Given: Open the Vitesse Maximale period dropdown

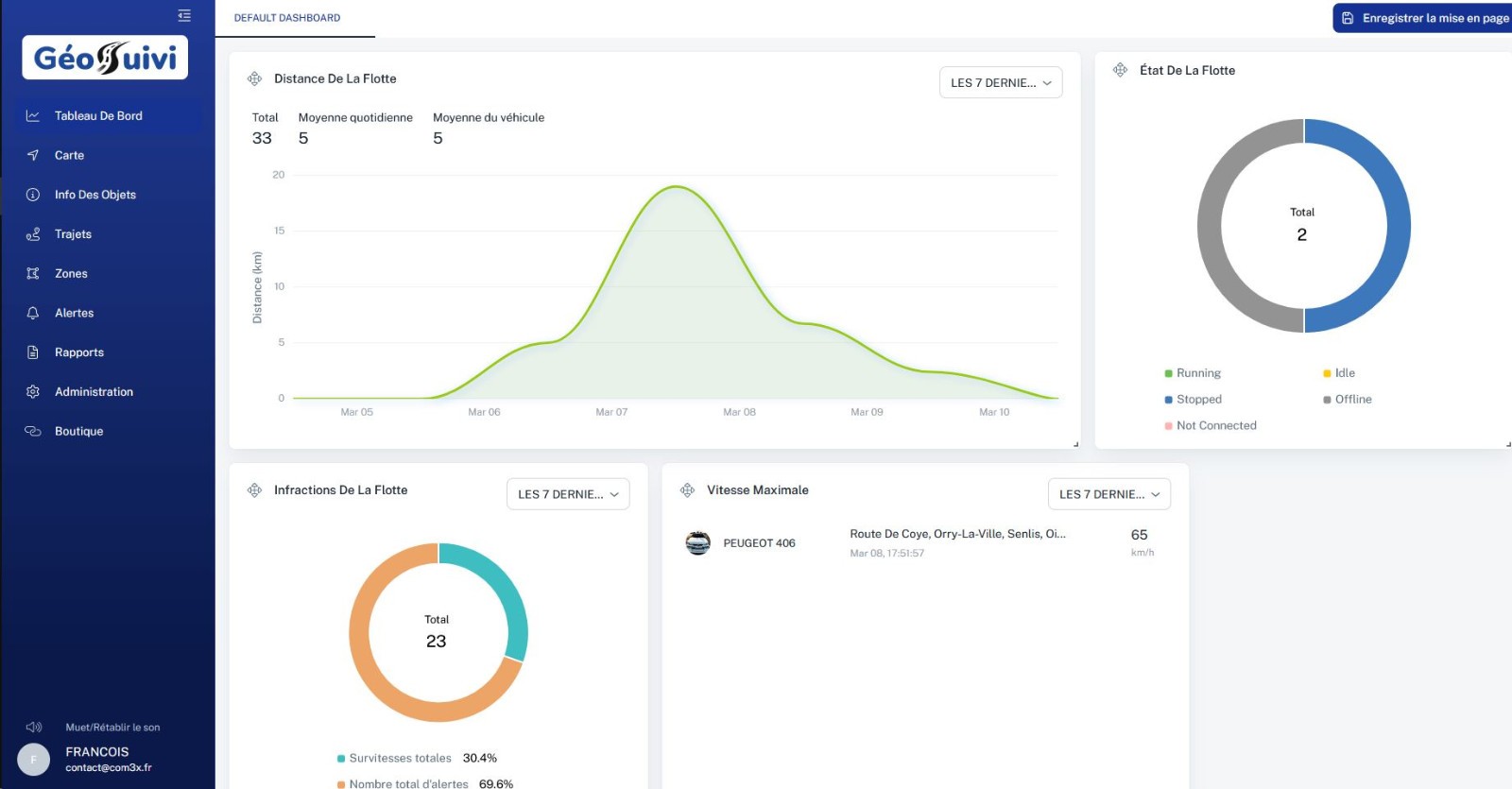Looking at the screenshot, I should pyautogui.click(x=1109, y=494).
